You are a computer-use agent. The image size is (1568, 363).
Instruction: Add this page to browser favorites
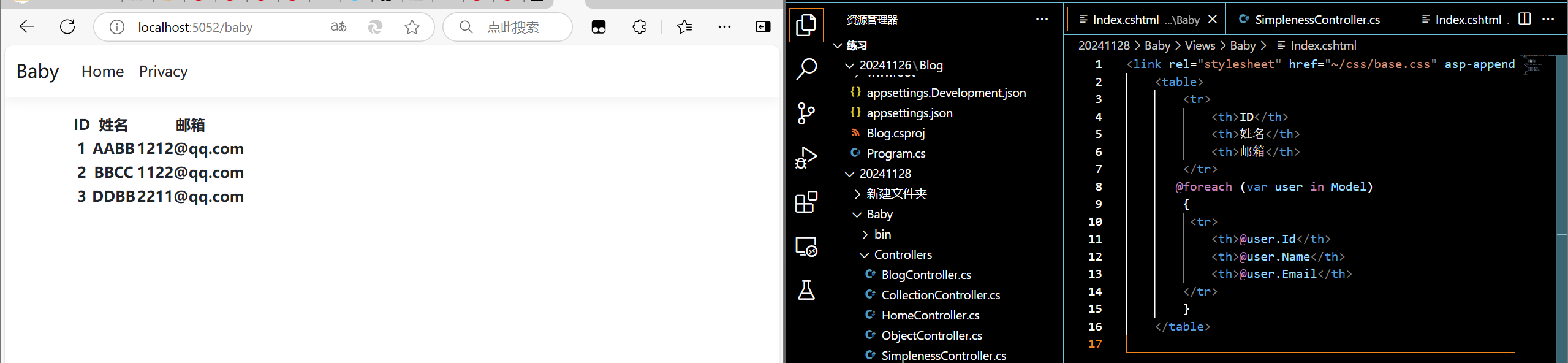[412, 27]
